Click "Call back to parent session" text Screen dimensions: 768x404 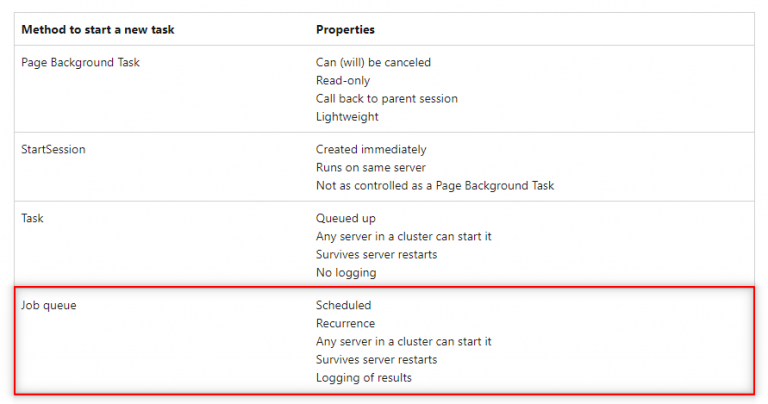point(387,98)
